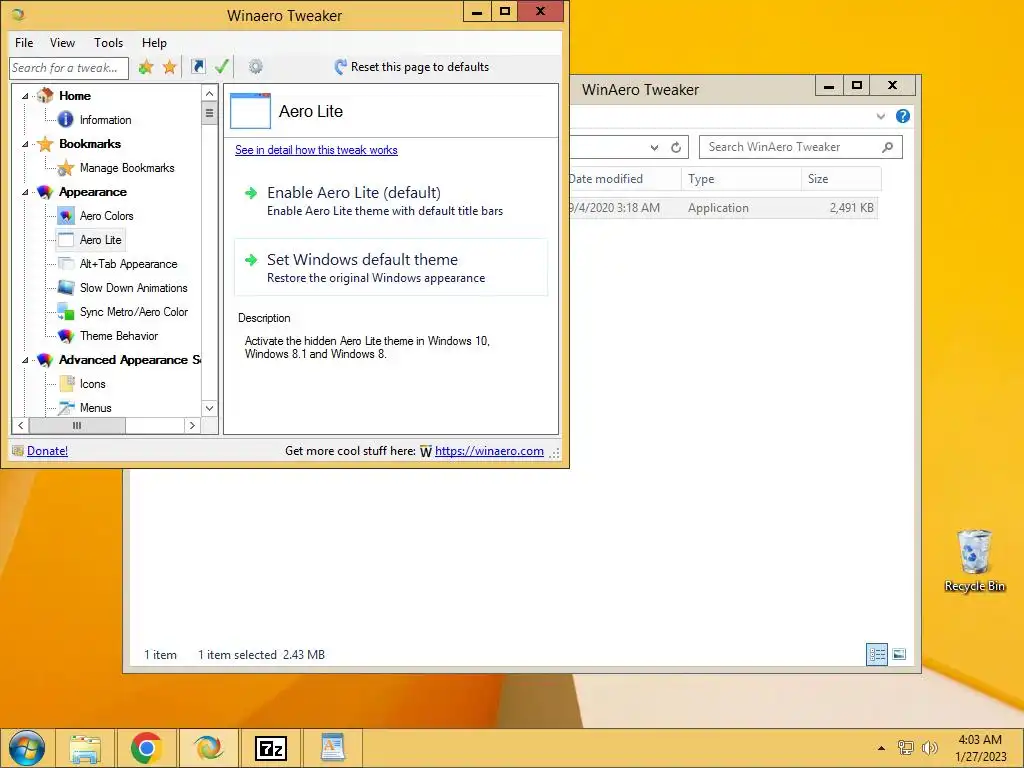Open the File menu

tap(24, 42)
